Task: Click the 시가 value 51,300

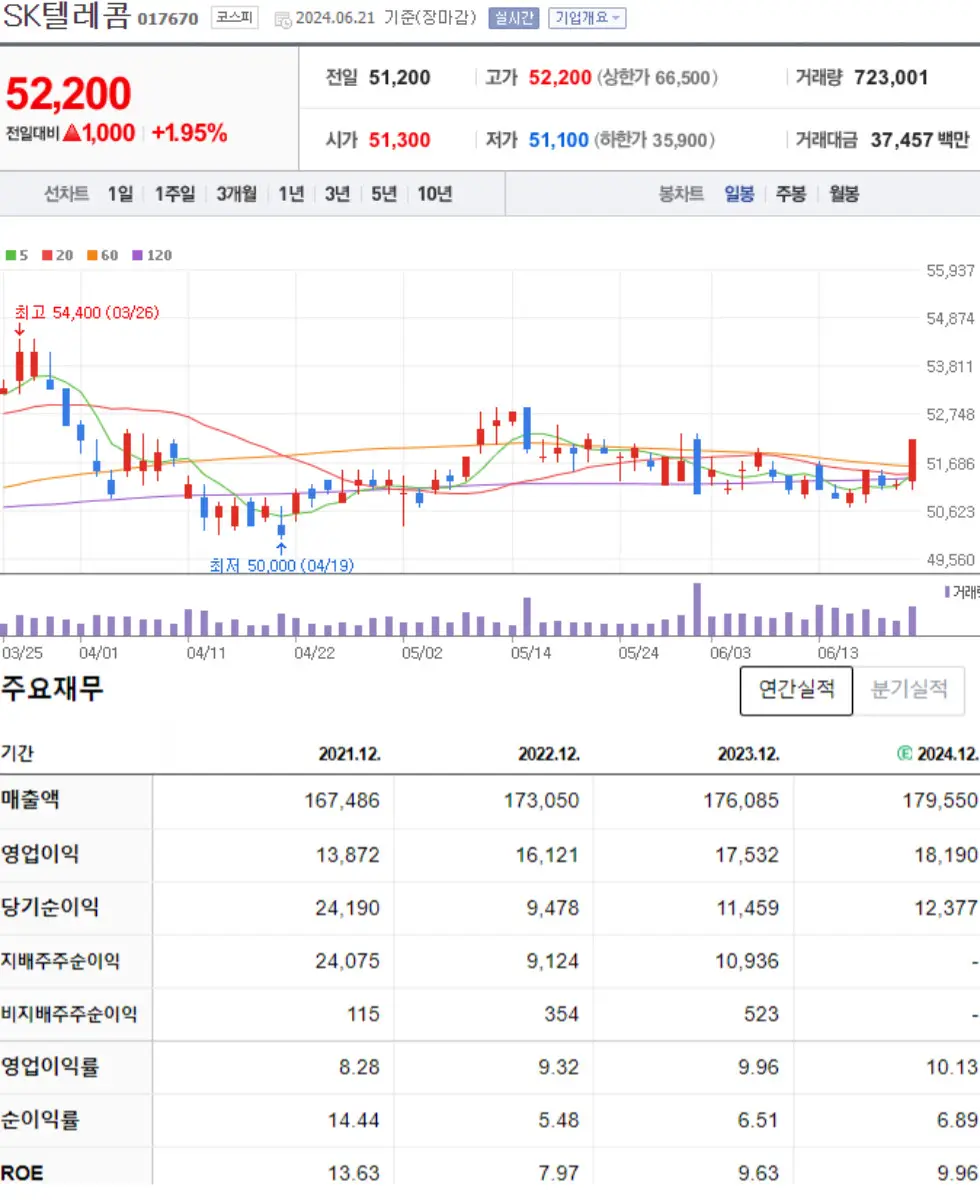Action: point(400,140)
